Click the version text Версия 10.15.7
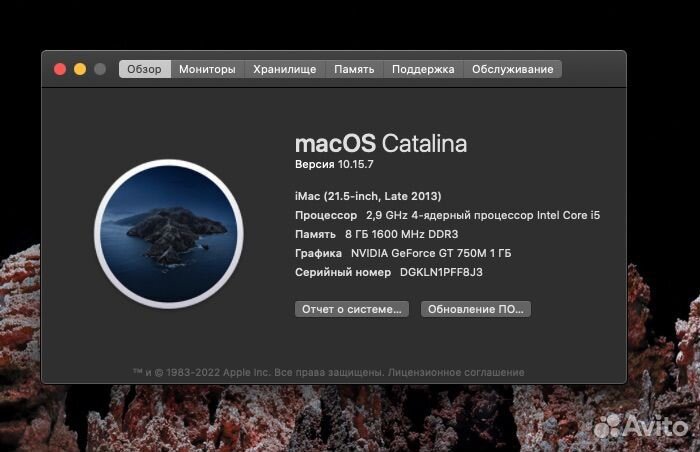Viewport: 700px width, 452px height. (334, 164)
